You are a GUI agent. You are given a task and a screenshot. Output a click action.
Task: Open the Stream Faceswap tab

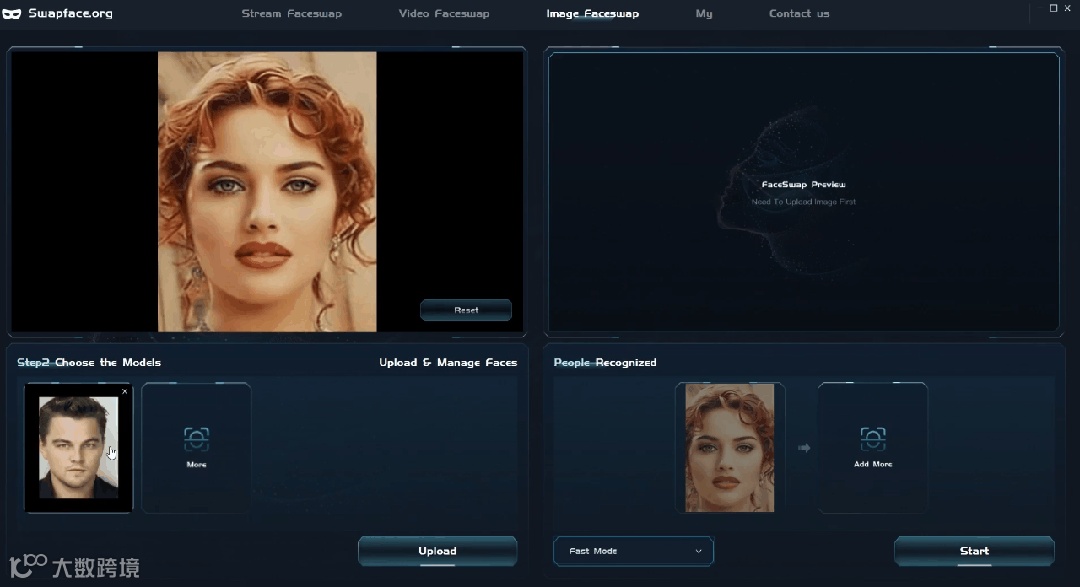(291, 14)
